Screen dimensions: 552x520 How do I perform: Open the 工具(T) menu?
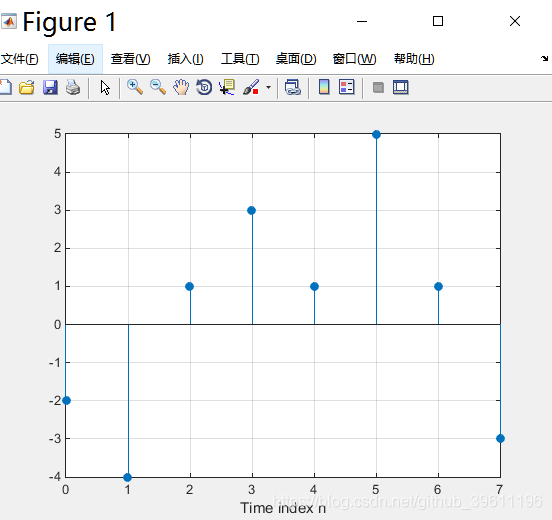point(240,59)
